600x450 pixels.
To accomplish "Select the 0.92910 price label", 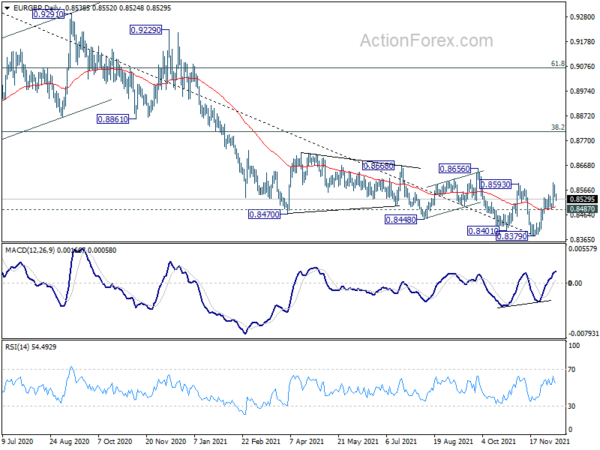I will pyautogui.click(x=48, y=15).
